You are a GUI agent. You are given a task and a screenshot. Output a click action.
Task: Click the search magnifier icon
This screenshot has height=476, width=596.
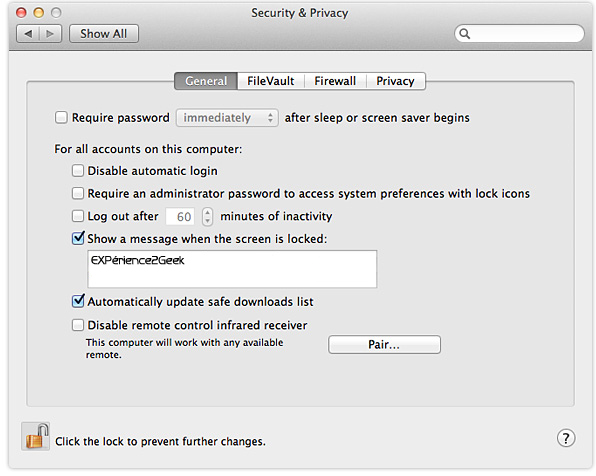464,34
